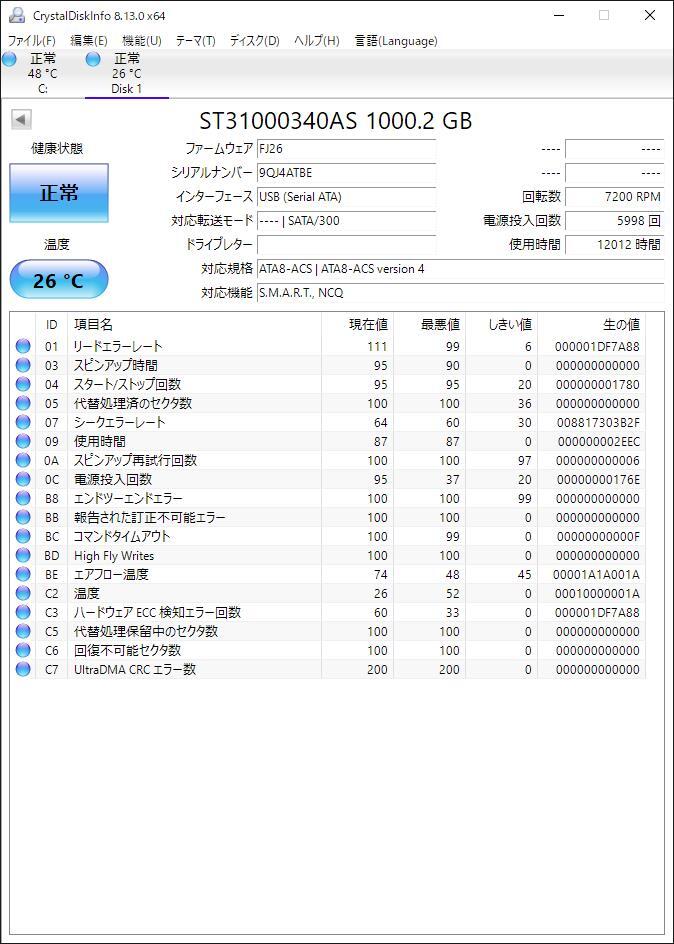Click the status icon for ID C2 温度 row
The width and height of the screenshot is (674, 944).
tap(23, 594)
